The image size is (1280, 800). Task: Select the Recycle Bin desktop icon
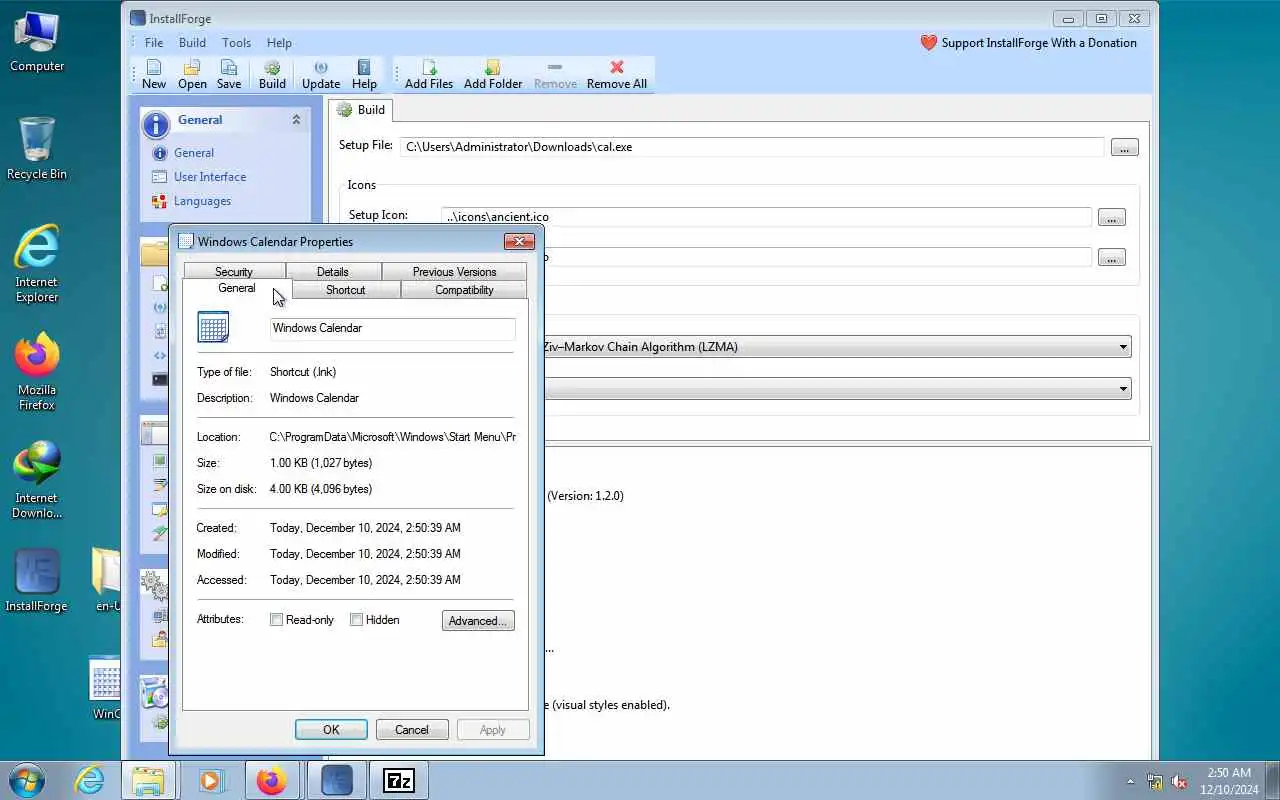click(37, 148)
